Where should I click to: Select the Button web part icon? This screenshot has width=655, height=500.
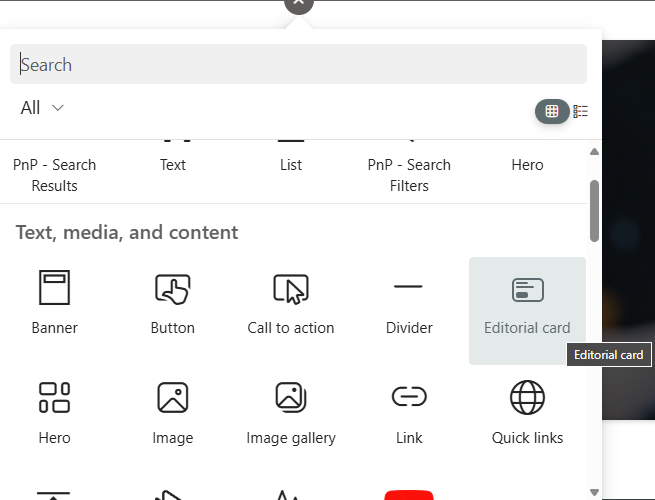pos(173,289)
